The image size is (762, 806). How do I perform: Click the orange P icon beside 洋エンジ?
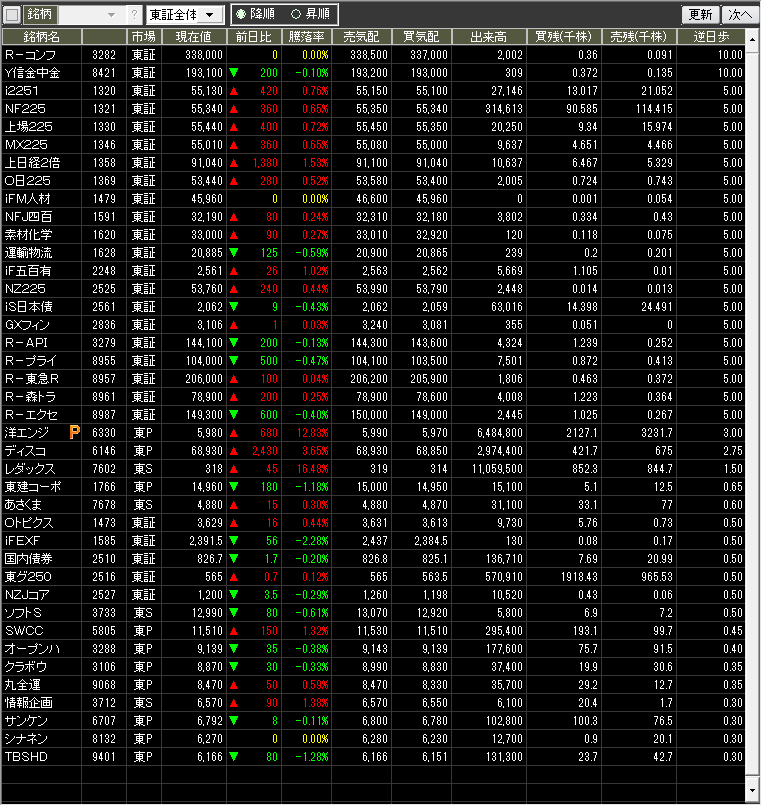click(74, 432)
